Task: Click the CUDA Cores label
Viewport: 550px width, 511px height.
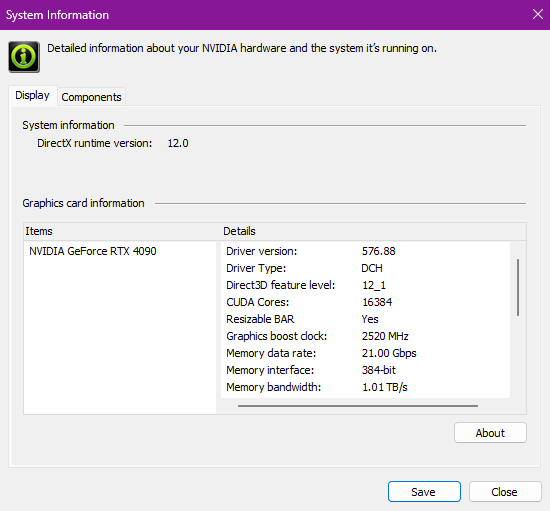Action: point(257,302)
